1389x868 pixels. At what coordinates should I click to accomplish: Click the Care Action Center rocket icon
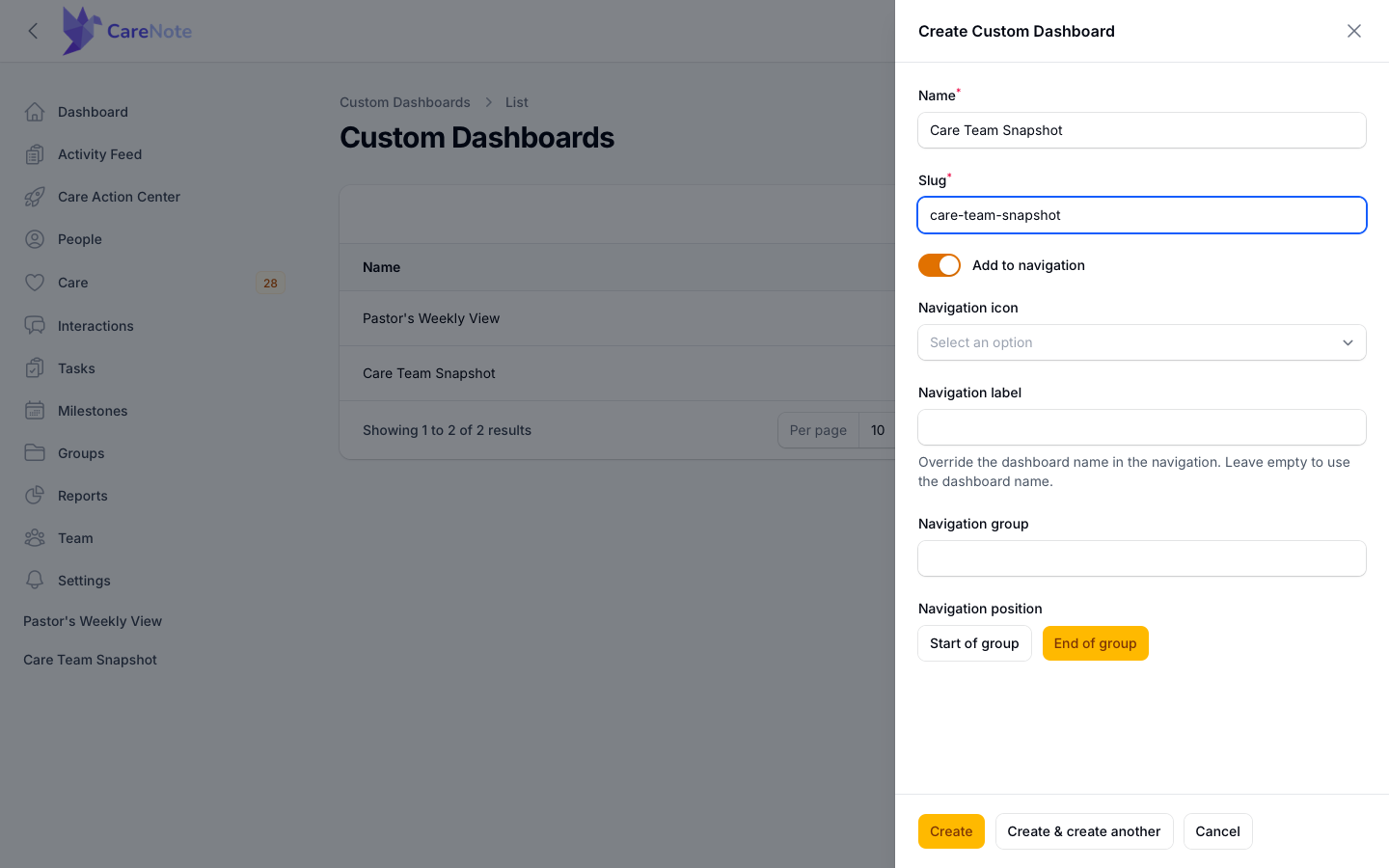(x=35, y=197)
